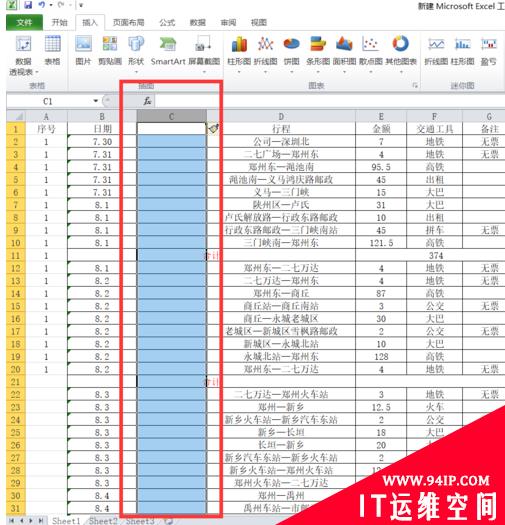Open the 公式 ribbon tab
This screenshot has width=505, height=525.
167,22
